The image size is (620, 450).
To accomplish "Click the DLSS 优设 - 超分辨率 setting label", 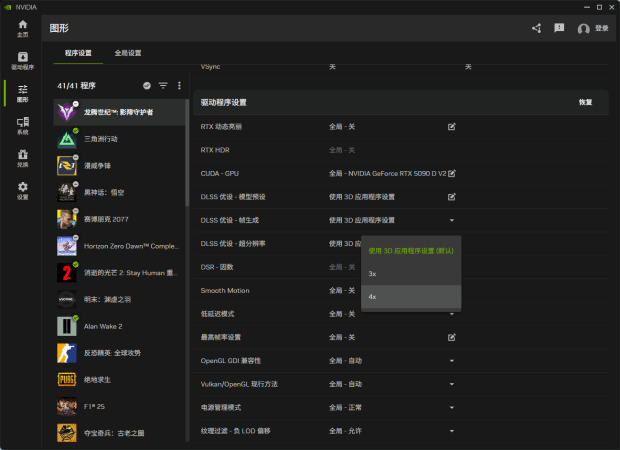I will click(233, 244).
